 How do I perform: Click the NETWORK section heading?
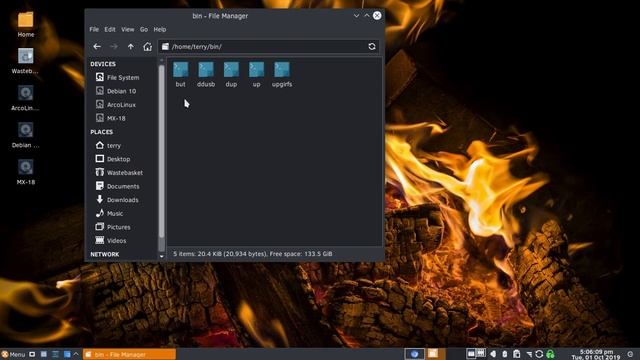pyautogui.click(x=105, y=254)
